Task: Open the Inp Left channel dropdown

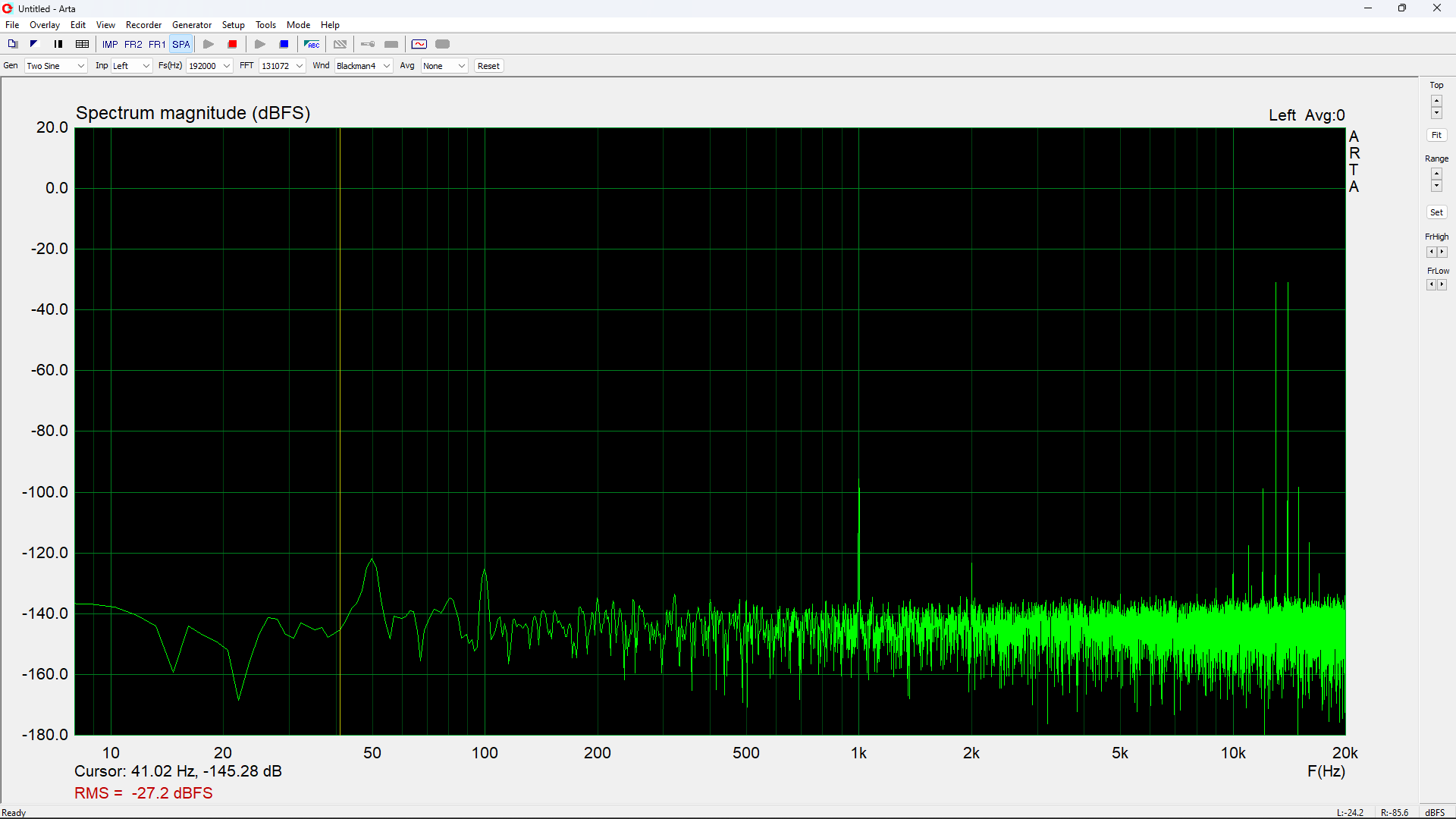Action: [x=132, y=66]
